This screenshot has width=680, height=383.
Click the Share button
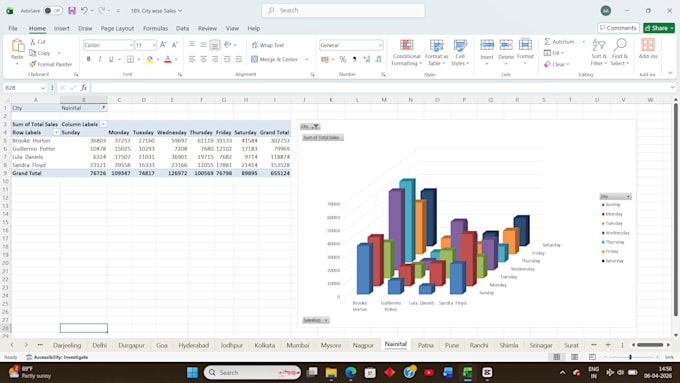point(659,28)
